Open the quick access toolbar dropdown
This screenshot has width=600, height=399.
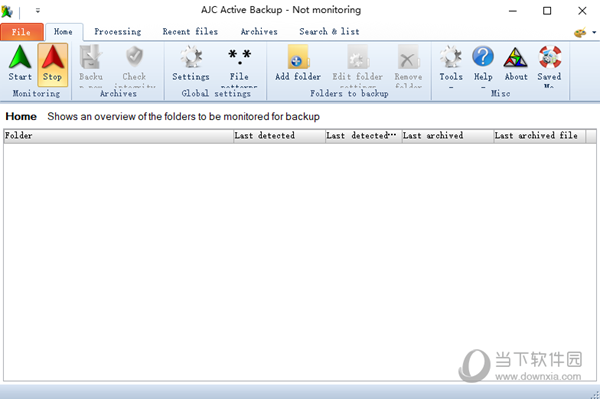(38, 11)
